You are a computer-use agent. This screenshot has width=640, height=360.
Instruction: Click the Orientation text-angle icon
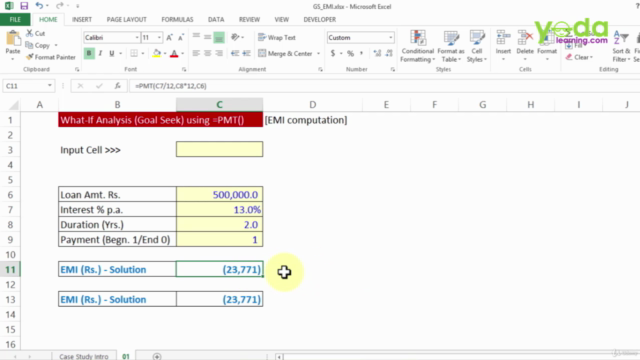pos(235,37)
